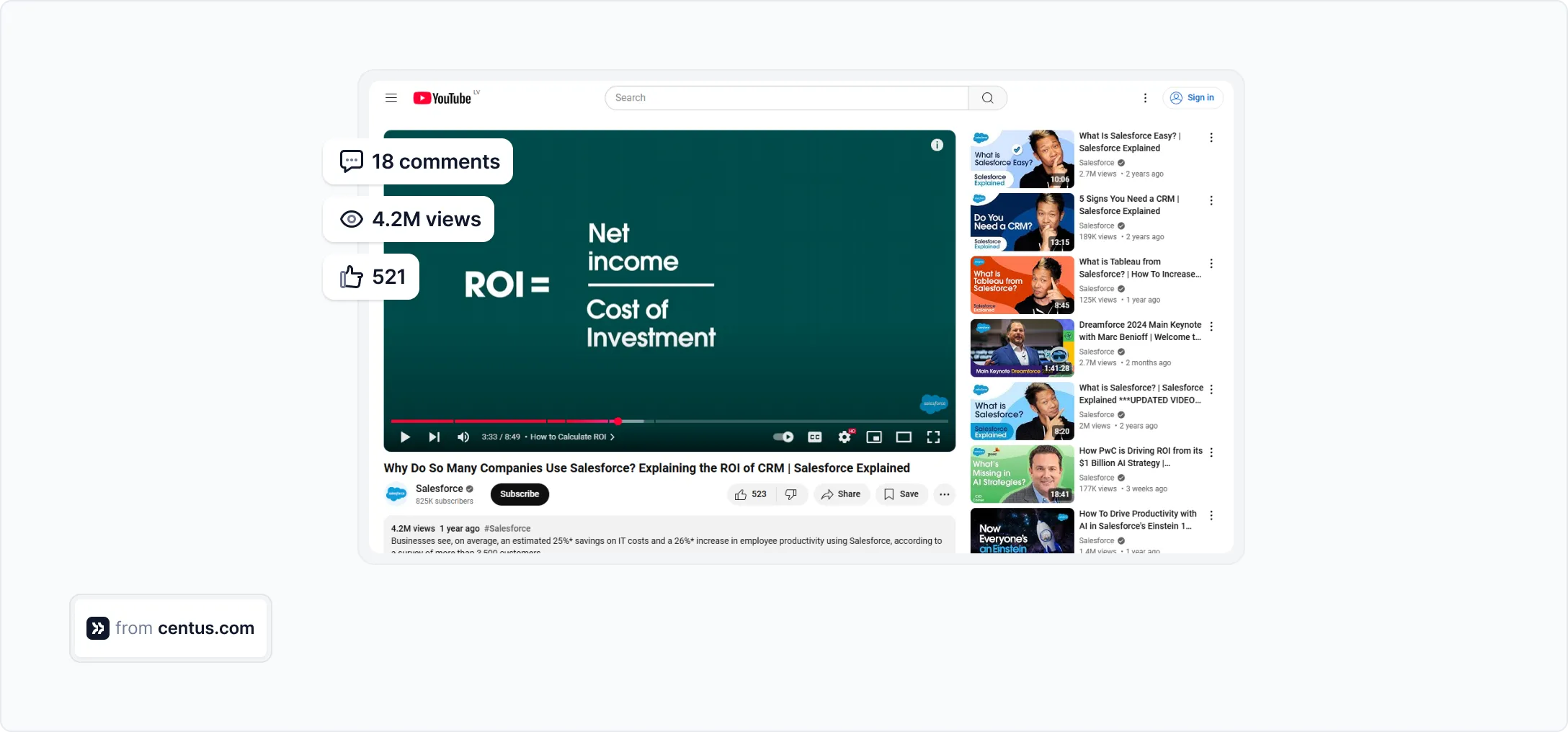
Task: Open options menu for 'What Is Salesforce Easy?' video
Action: (x=1211, y=137)
